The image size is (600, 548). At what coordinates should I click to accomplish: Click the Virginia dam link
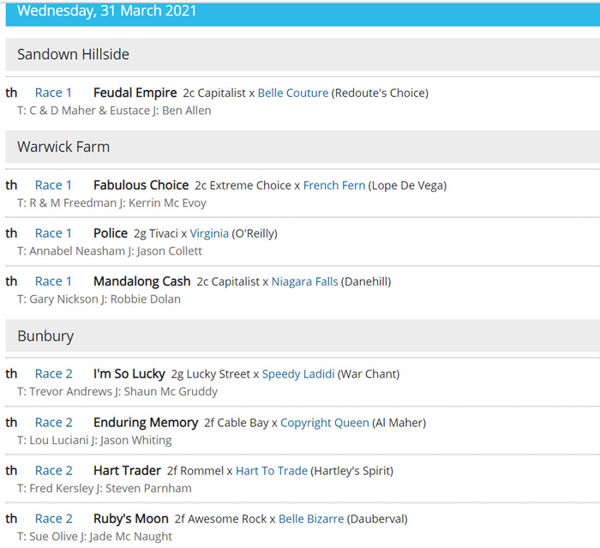(209, 233)
